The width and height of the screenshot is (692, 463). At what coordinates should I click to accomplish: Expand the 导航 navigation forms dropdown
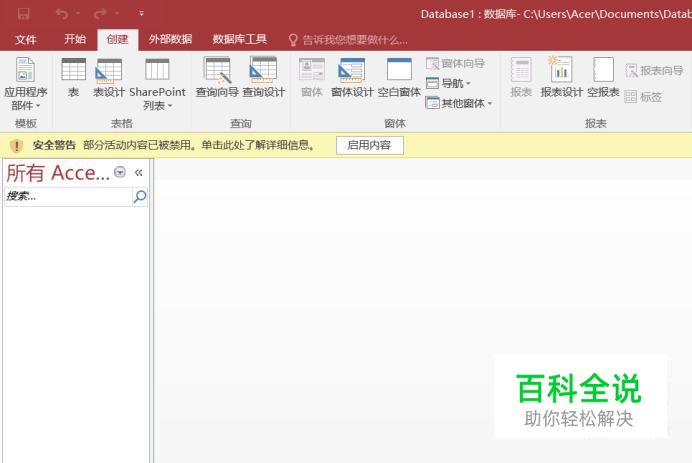[x=448, y=83]
